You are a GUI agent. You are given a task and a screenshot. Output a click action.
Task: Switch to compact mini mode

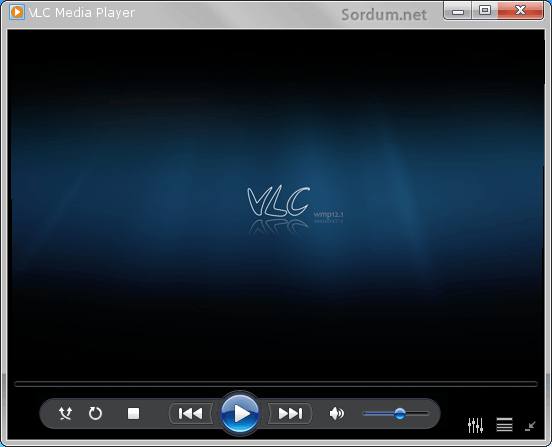[x=530, y=426]
